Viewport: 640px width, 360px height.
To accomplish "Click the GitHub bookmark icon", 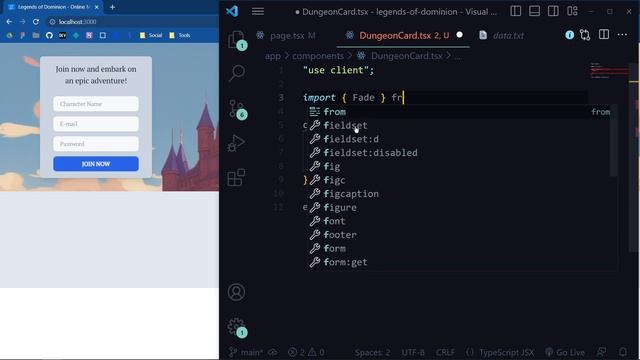I will 49,36.
